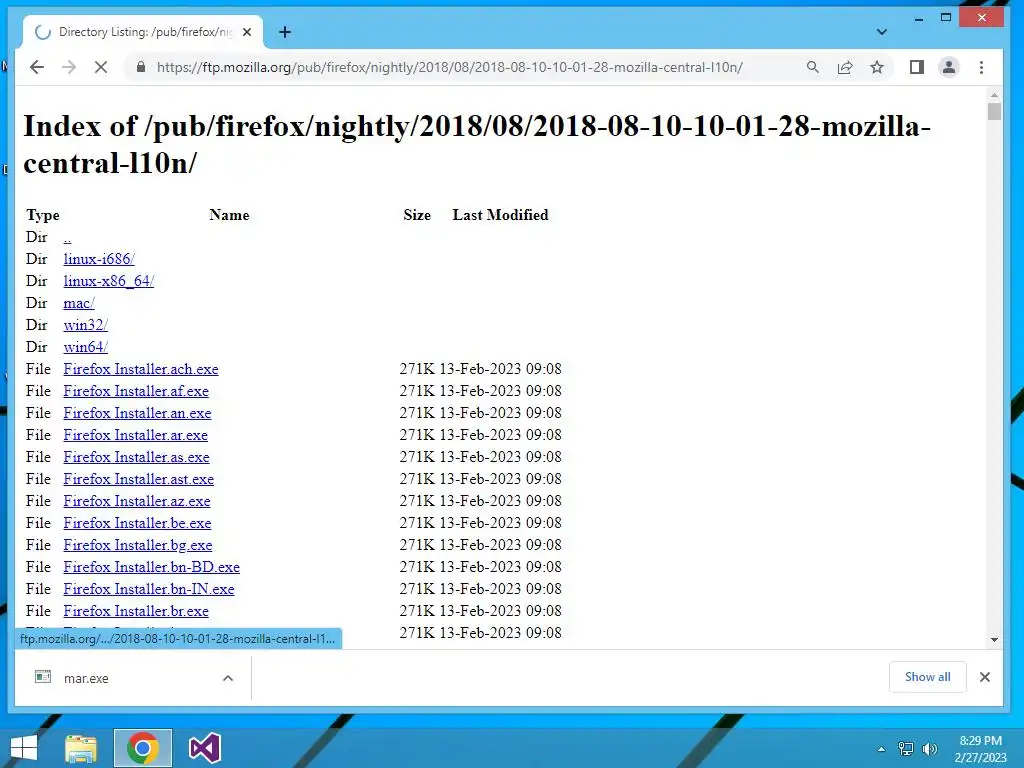Click the 'Index of /pub/firefox/nightly' heading
This screenshot has height=768, width=1024.
(477, 145)
